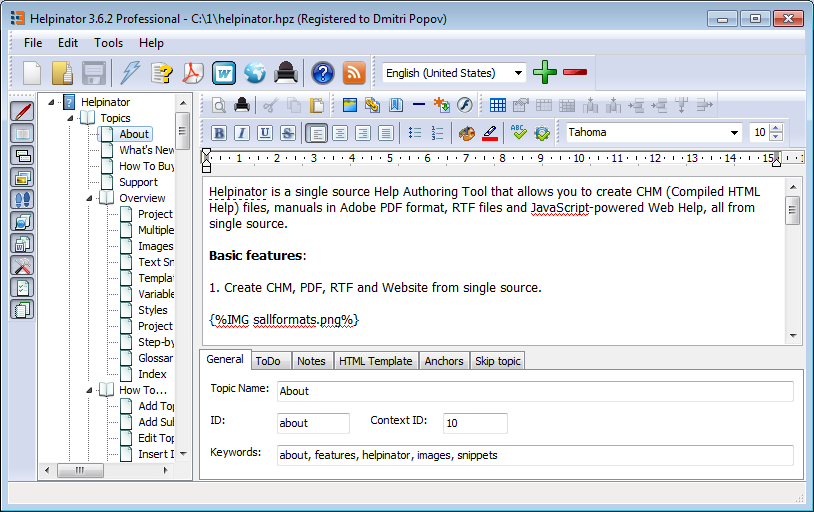The height and width of the screenshot is (512, 814).
Task: Click the Adobe PDF export icon
Action: point(193,73)
